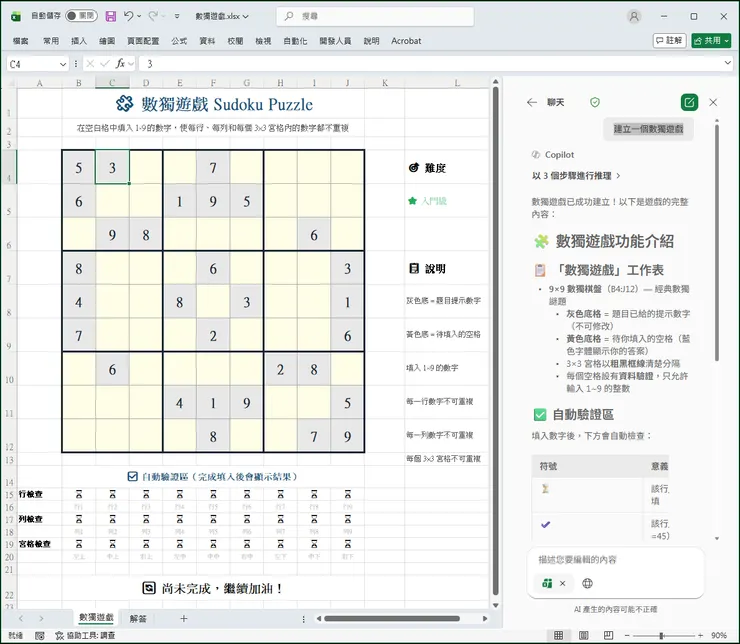This screenshot has width=740, height=644.
Task: Click the Excel file chip icon in prompt box
Action: point(547,584)
